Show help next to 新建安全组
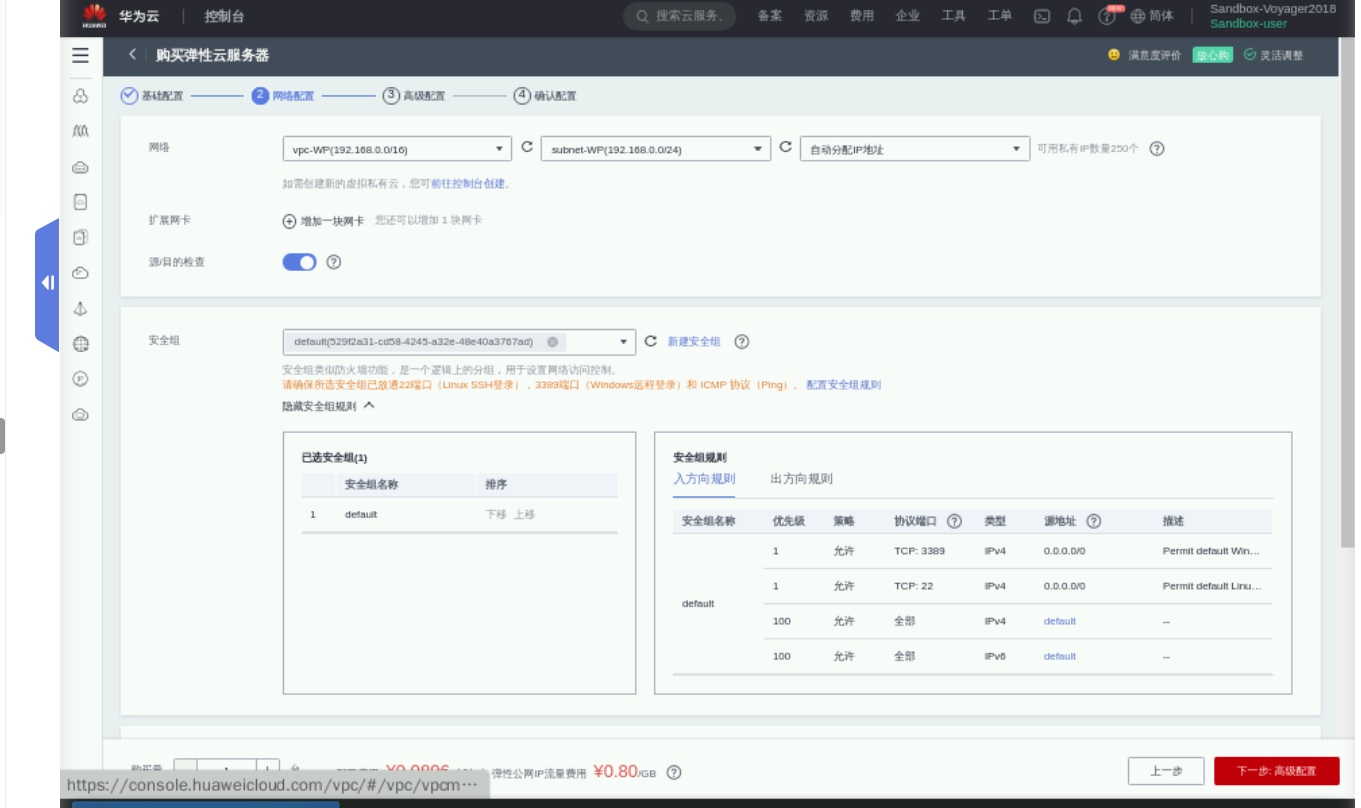Screen dimensions: 1361x808 [x=741, y=341]
